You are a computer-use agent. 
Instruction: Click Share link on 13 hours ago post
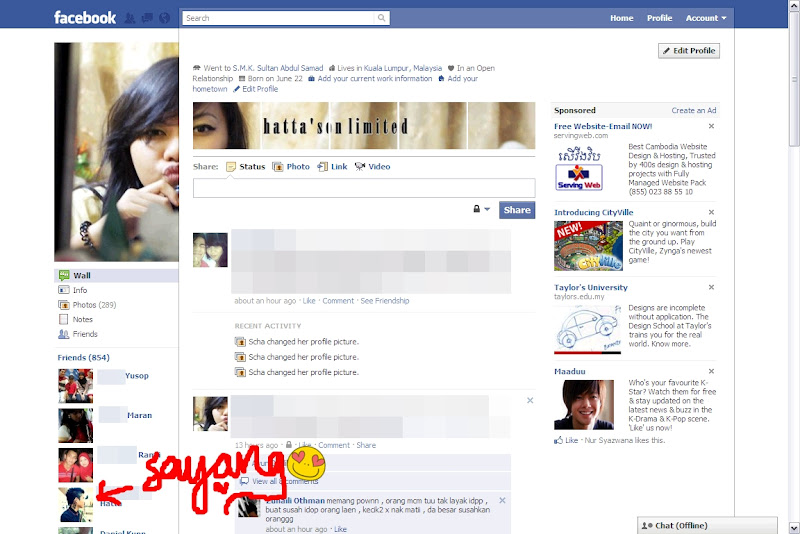(366, 445)
